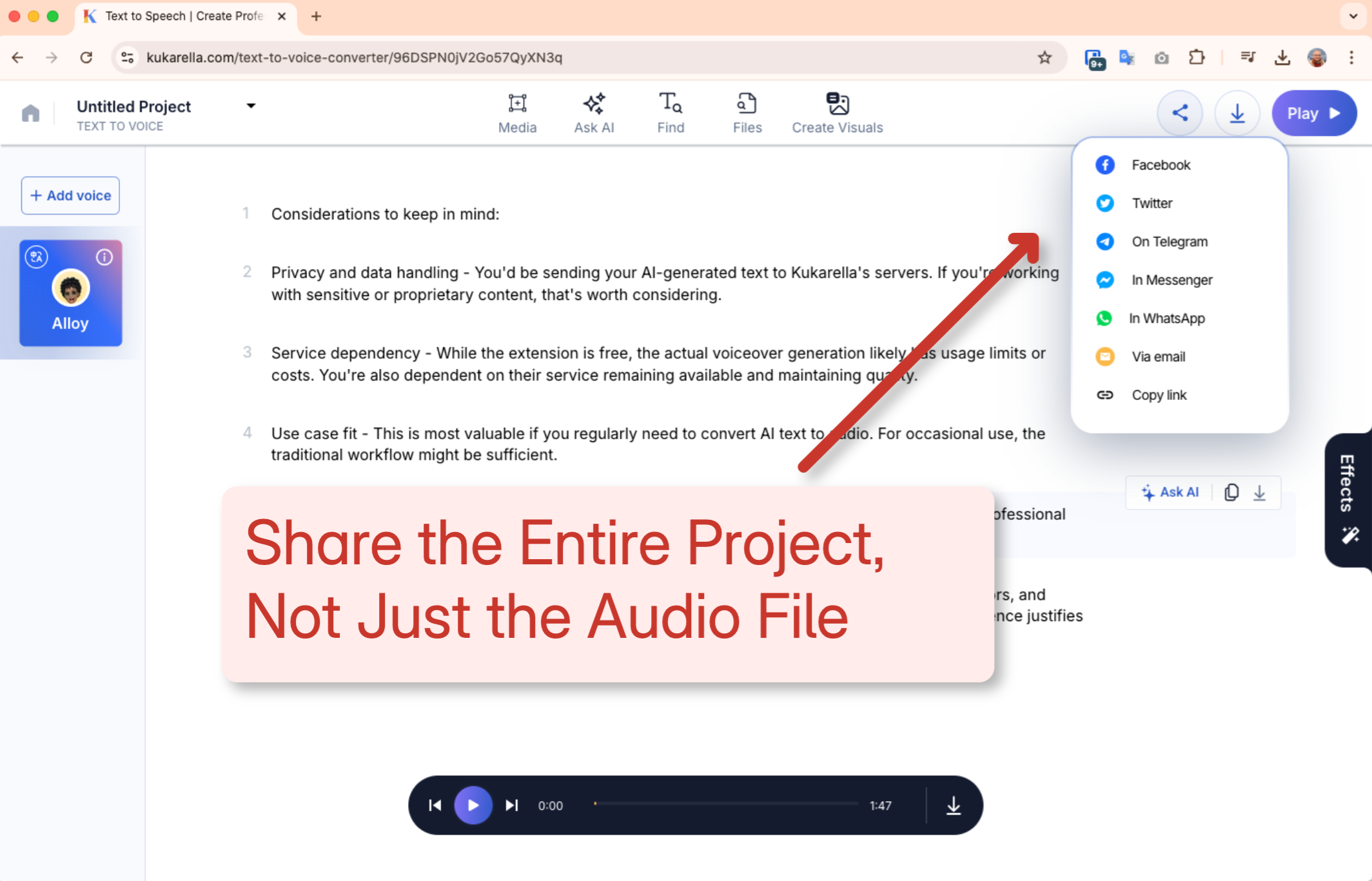
Task: Download audio from the player bar
Action: pyautogui.click(x=954, y=805)
